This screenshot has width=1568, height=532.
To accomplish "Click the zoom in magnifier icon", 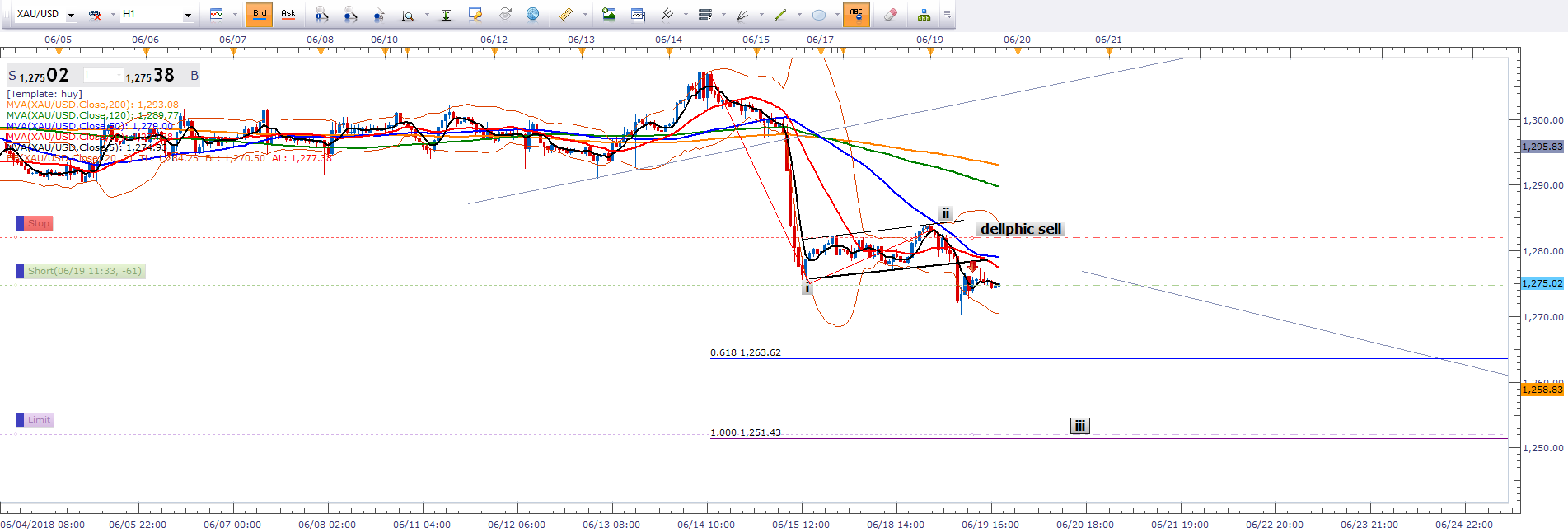I will (x=321, y=14).
